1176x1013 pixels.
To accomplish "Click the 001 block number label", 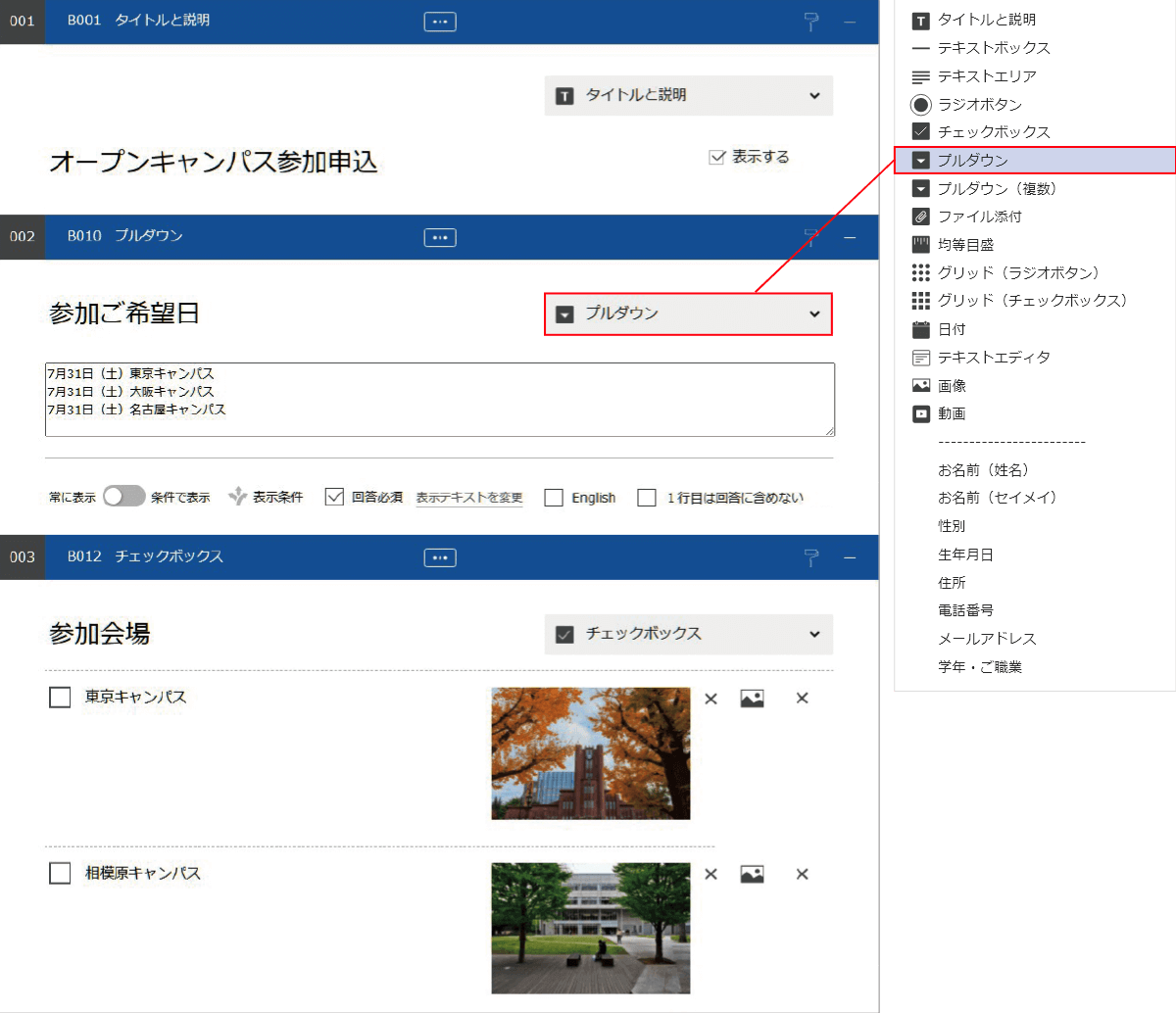I will click(23, 22).
